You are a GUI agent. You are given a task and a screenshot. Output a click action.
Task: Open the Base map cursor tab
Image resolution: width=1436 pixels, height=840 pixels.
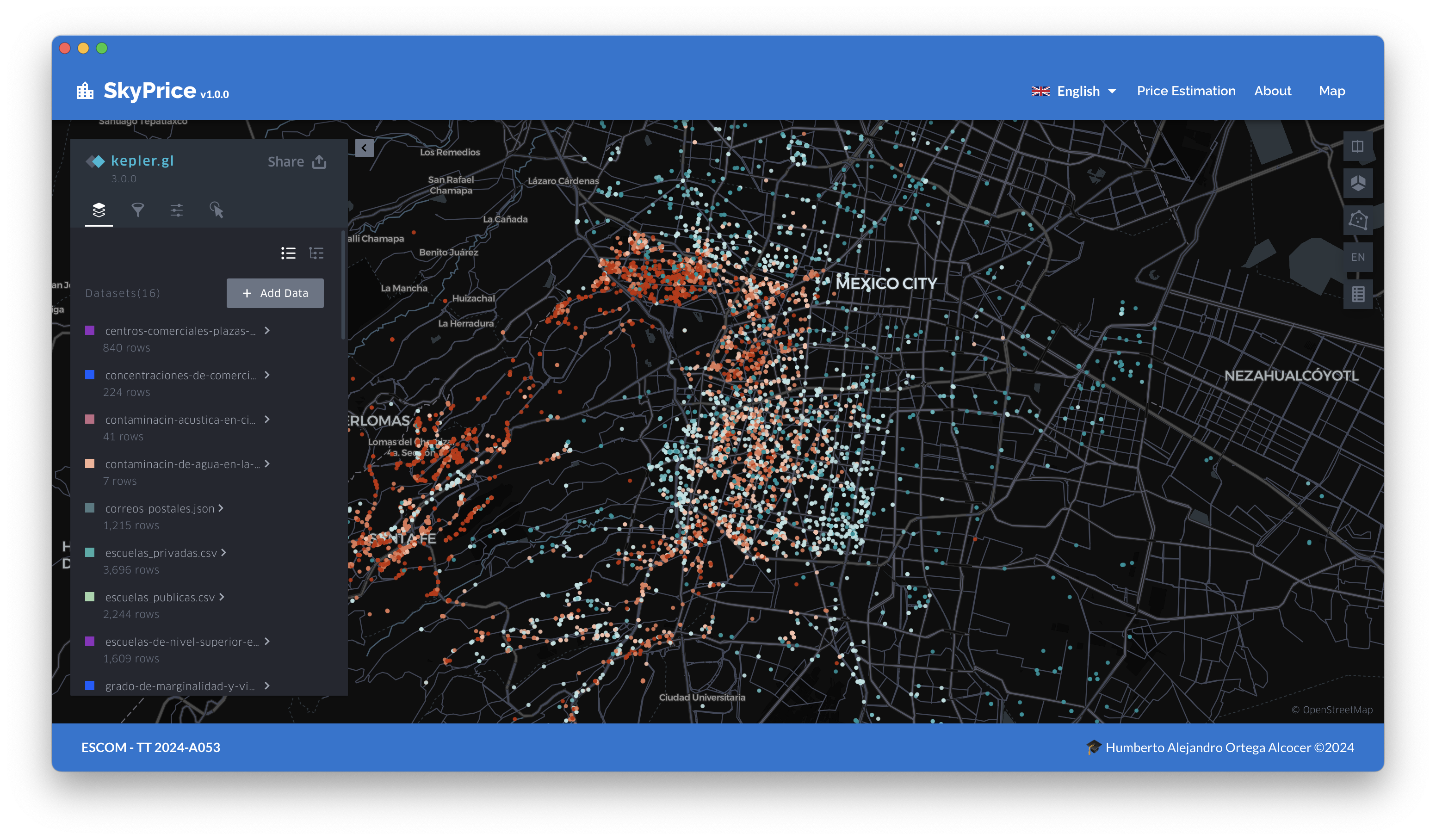[216, 210]
